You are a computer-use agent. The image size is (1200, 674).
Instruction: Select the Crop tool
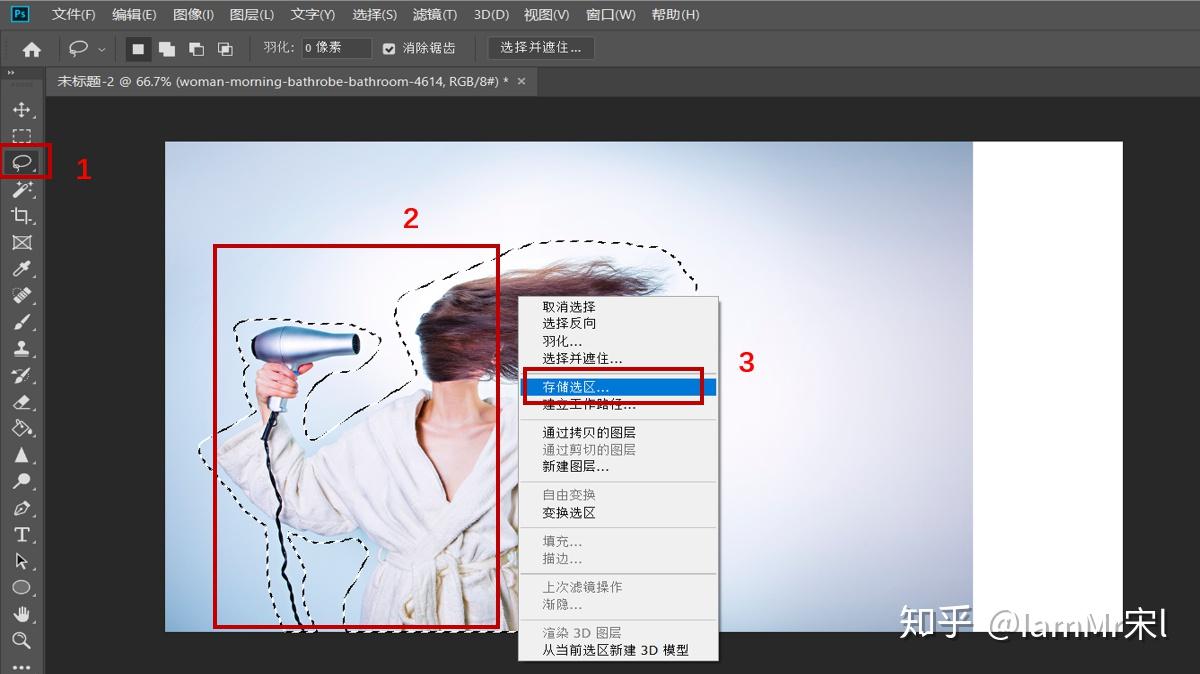click(22, 216)
